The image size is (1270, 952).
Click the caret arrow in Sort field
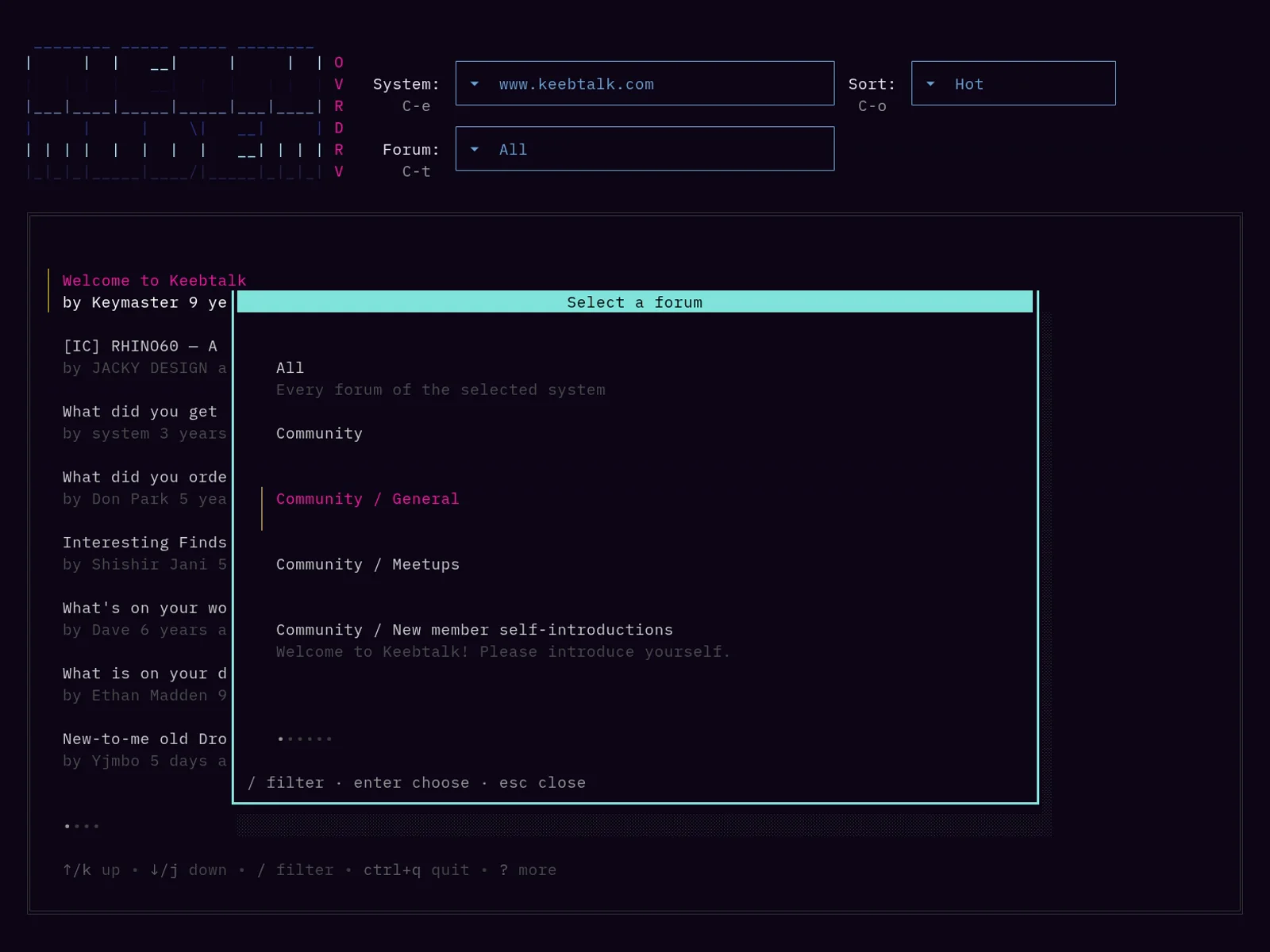(x=930, y=83)
